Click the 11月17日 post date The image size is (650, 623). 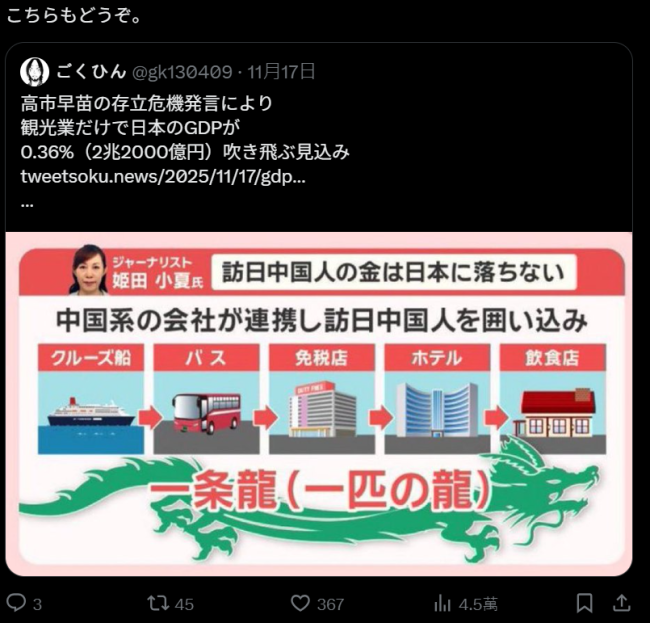click(281, 72)
